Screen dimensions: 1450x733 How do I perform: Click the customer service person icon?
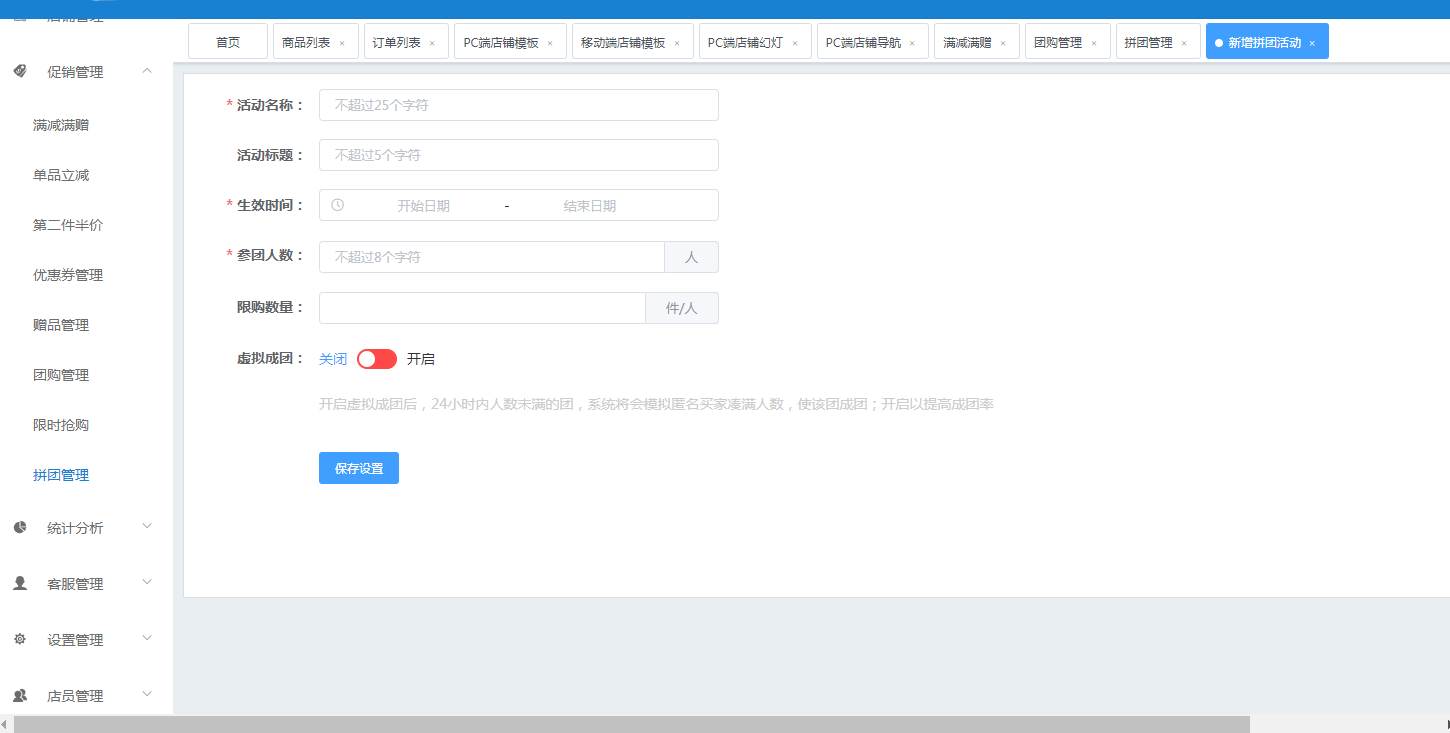pyautogui.click(x=20, y=583)
